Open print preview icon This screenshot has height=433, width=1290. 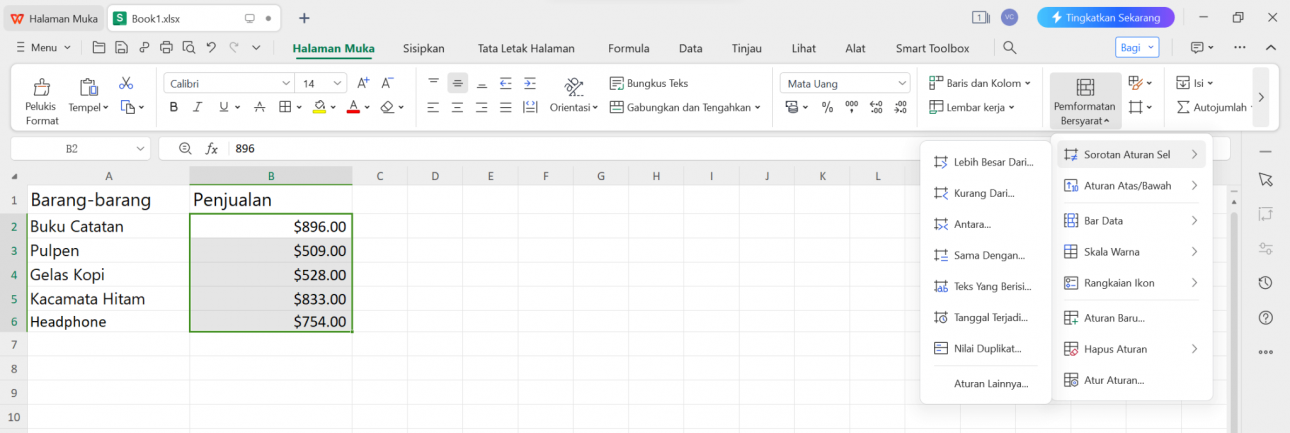click(188, 47)
